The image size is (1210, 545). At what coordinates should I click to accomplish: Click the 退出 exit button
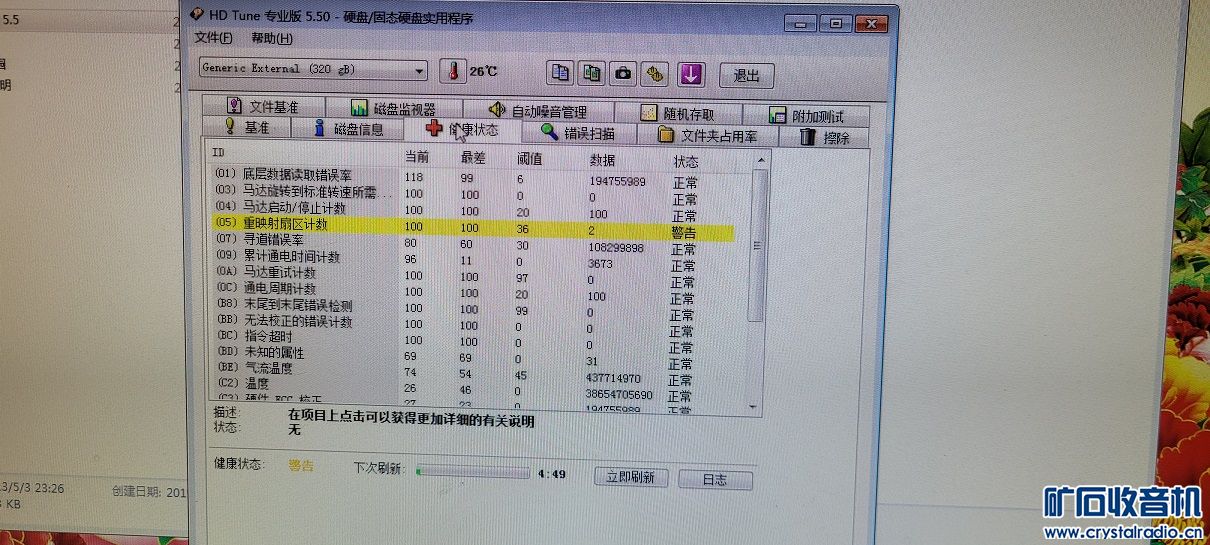pyautogui.click(x=747, y=75)
